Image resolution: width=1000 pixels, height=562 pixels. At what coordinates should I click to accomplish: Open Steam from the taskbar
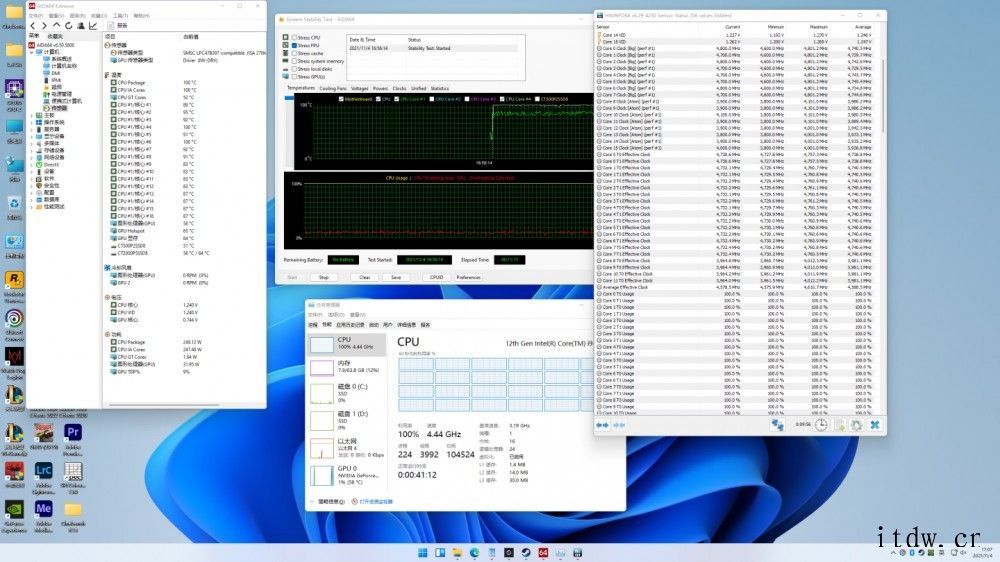tap(526, 552)
